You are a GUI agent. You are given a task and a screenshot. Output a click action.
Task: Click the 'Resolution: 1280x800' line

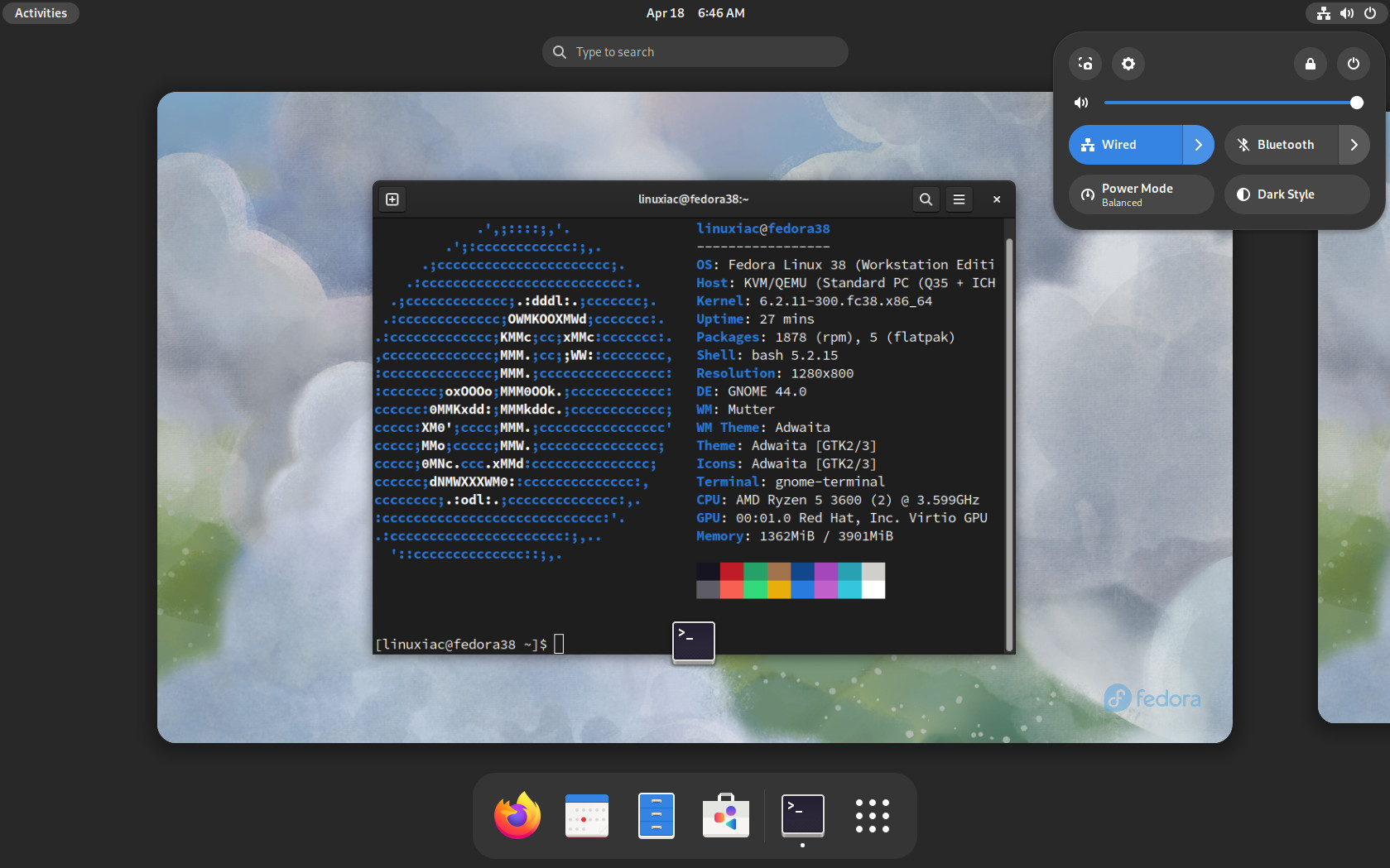click(775, 373)
